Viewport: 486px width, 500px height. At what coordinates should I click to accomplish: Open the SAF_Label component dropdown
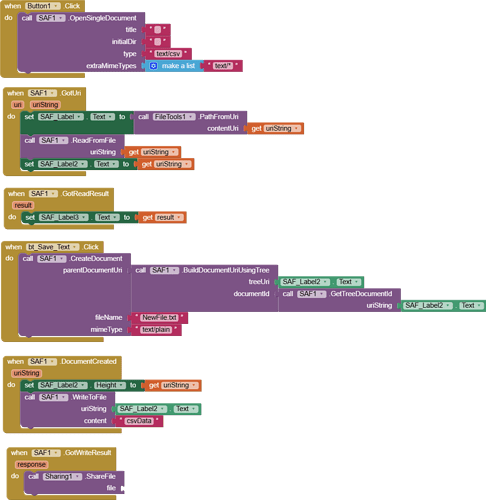click(61, 117)
